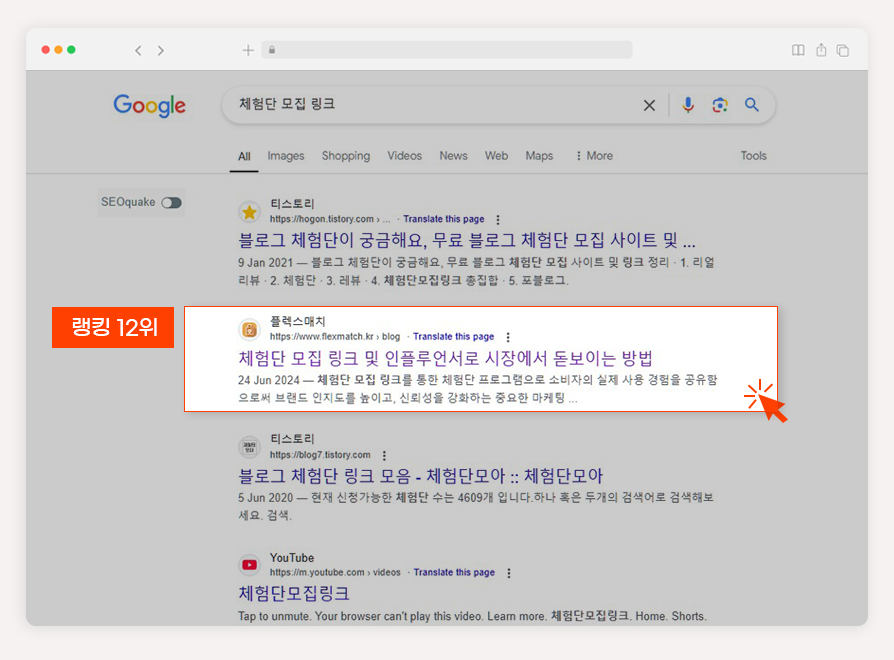Viewport: 894px width, 660px height.
Task: Clear the search query with X
Action: click(x=649, y=105)
